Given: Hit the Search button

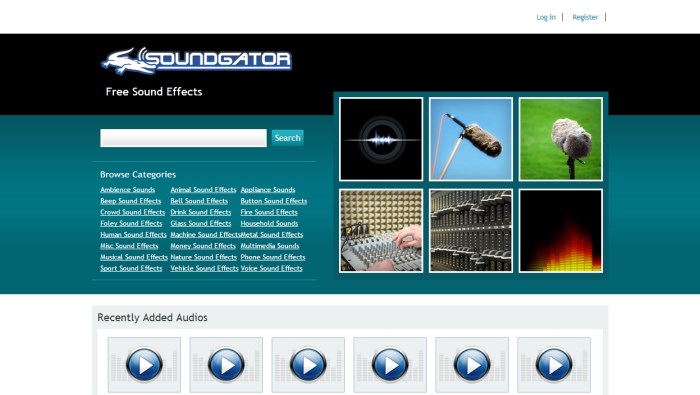Looking at the screenshot, I should tap(288, 138).
